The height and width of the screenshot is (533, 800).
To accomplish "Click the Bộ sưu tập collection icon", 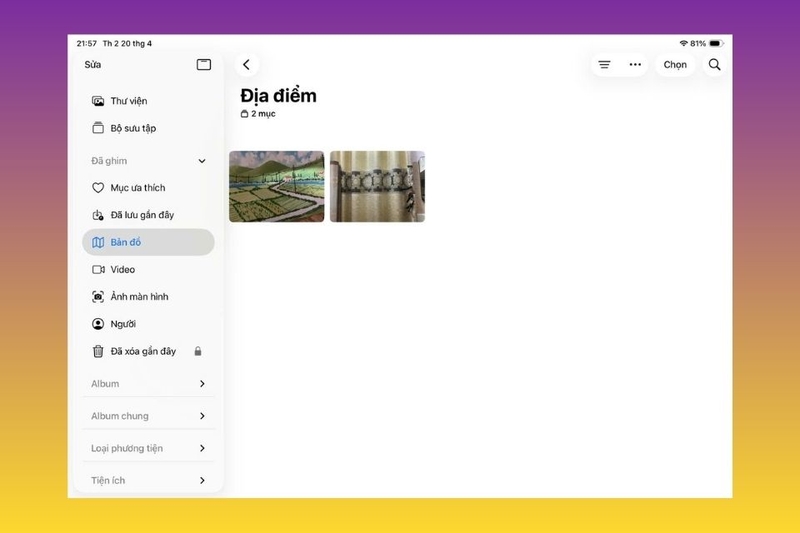I will tap(98, 128).
